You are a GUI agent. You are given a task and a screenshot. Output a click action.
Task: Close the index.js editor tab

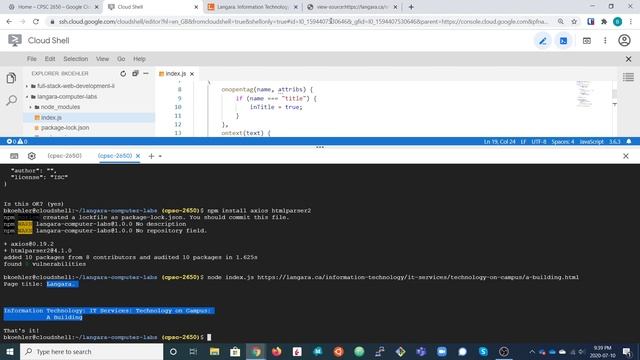pyautogui.click(x=192, y=74)
